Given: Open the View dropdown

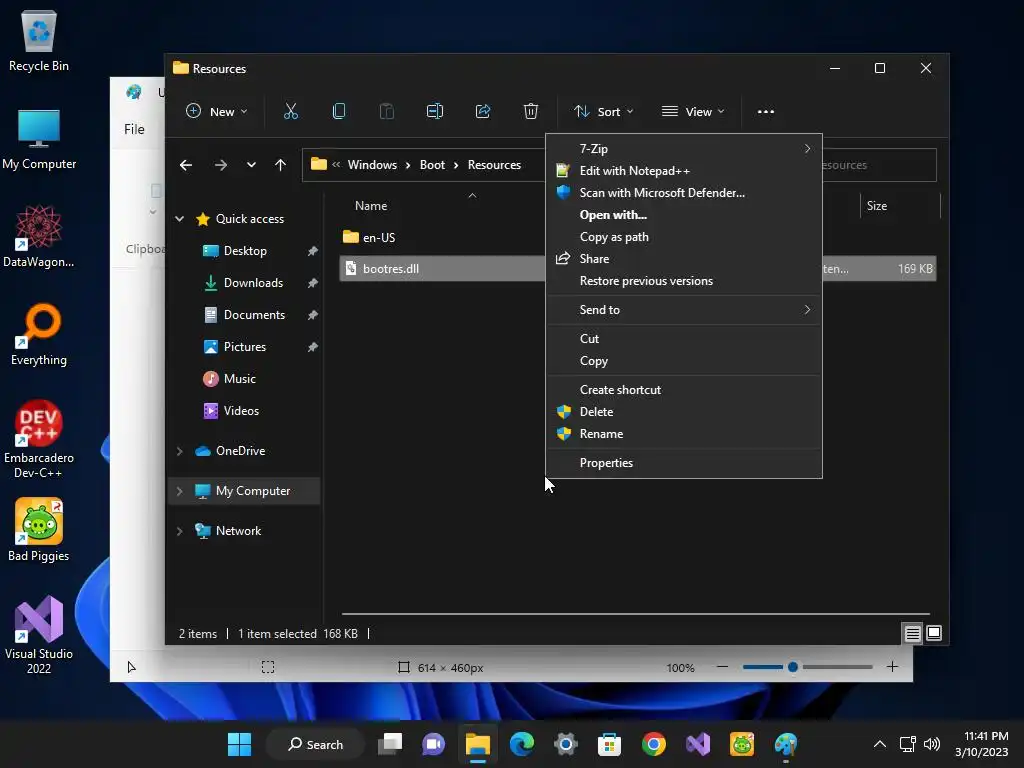Looking at the screenshot, I should tap(693, 112).
